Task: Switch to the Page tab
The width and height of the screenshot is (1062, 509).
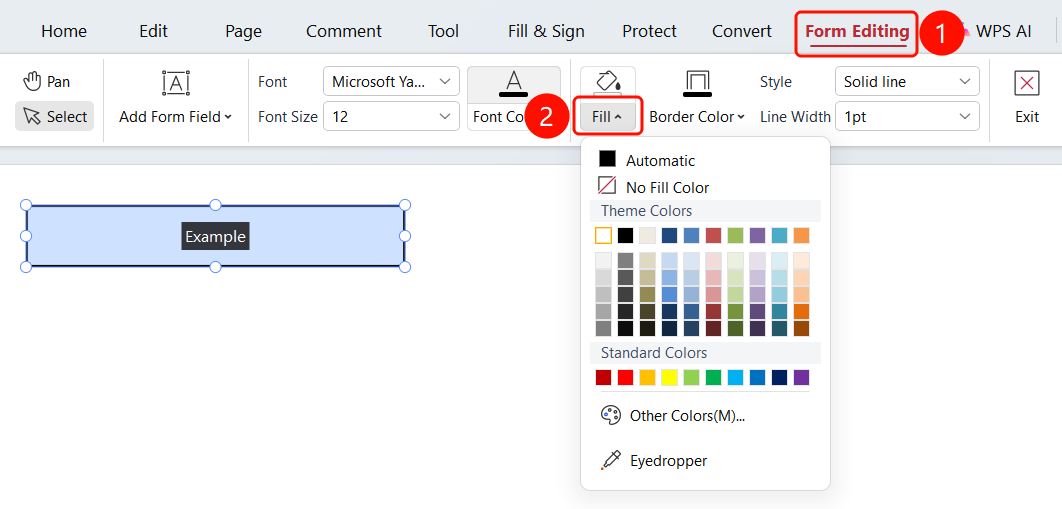Action: pos(243,31)
